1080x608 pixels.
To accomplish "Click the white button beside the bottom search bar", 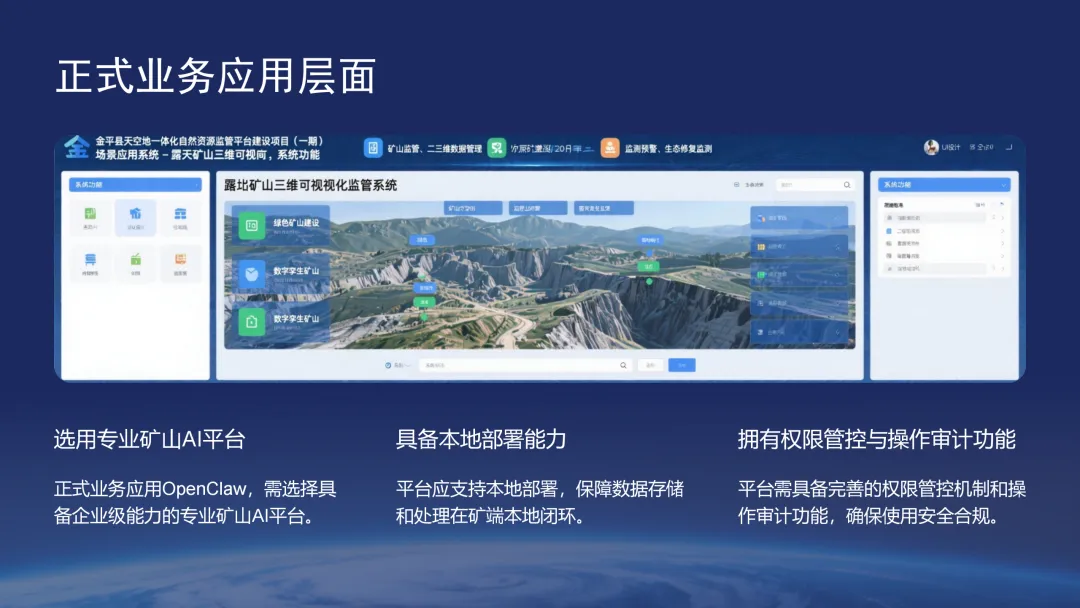I will 650,365.
